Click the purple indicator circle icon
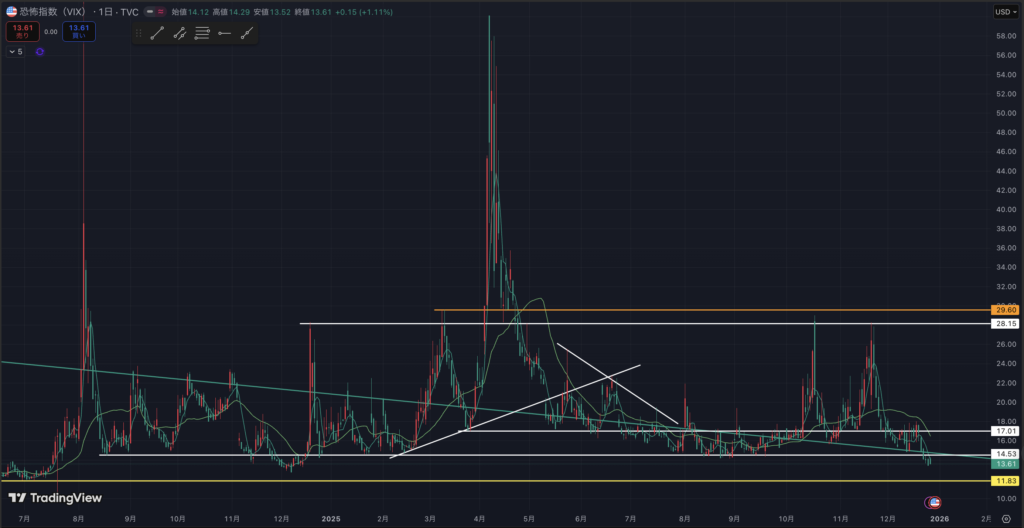The height and width of the screenshot is (528, 1024). click(x=39, y=51)
